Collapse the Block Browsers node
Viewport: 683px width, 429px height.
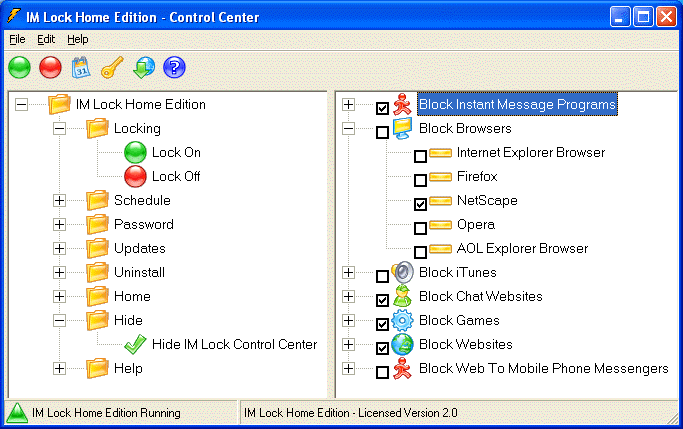point(348,128)
